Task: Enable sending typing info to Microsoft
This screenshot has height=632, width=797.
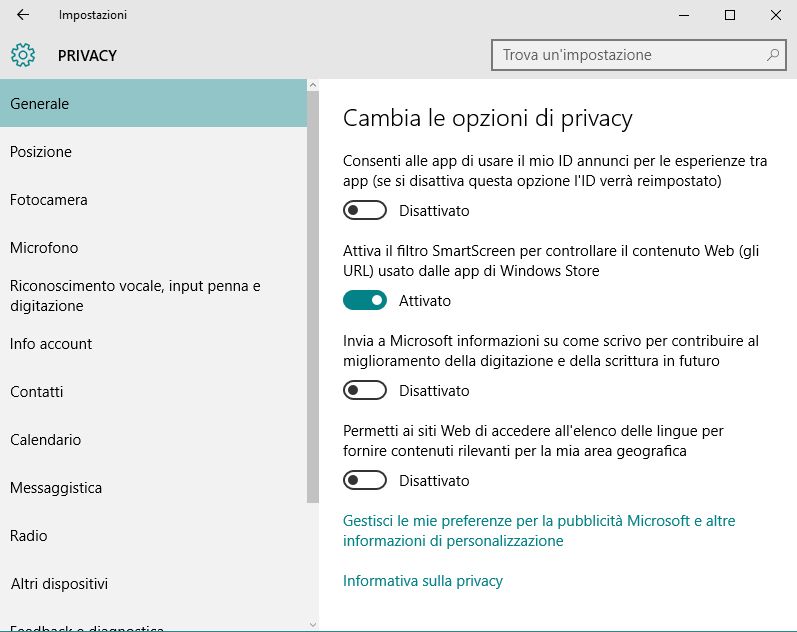Action: click(x=365, y=391)
